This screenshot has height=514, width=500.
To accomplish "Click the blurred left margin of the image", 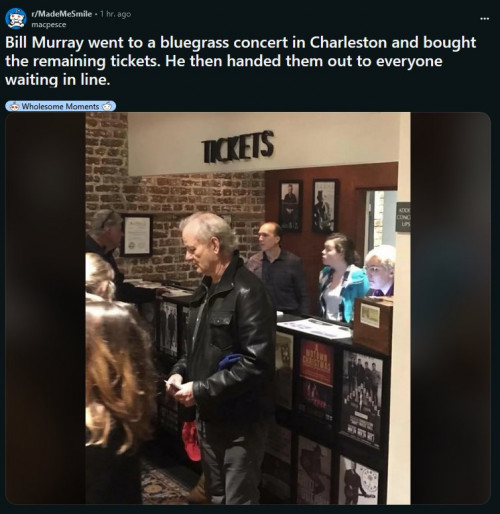I will coord(45,308).
